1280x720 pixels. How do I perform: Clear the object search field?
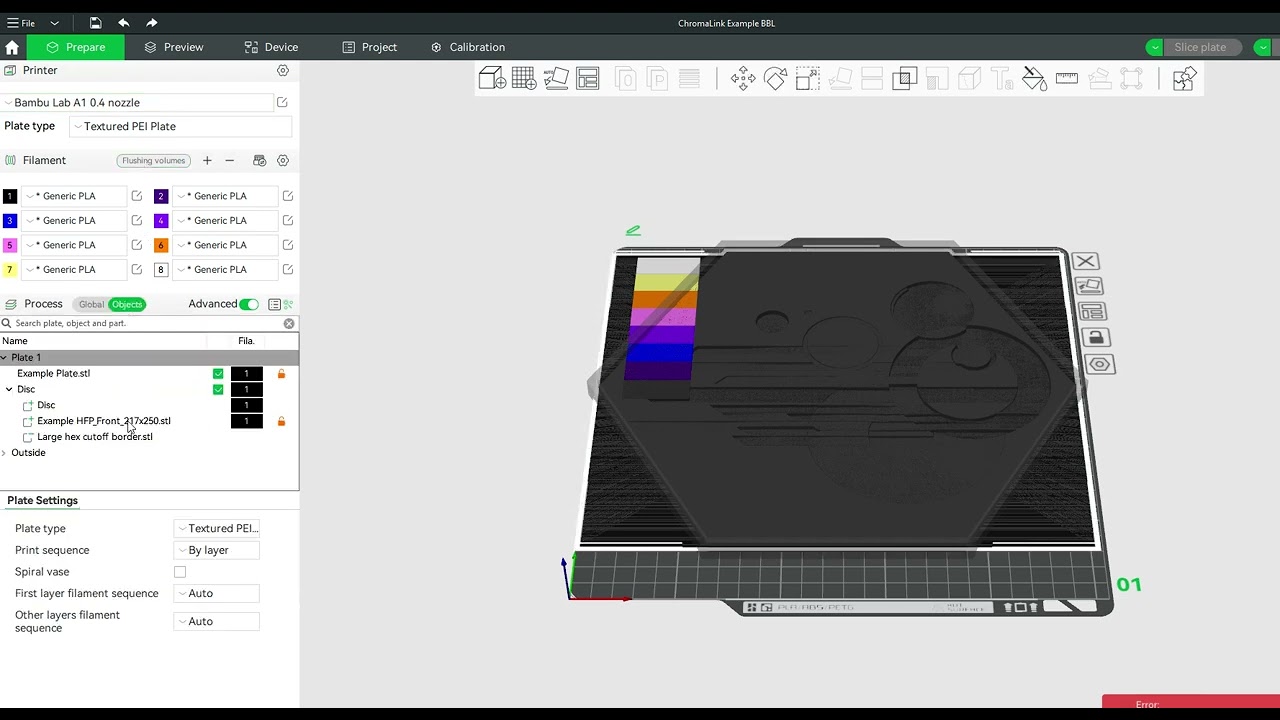[289, 324]
